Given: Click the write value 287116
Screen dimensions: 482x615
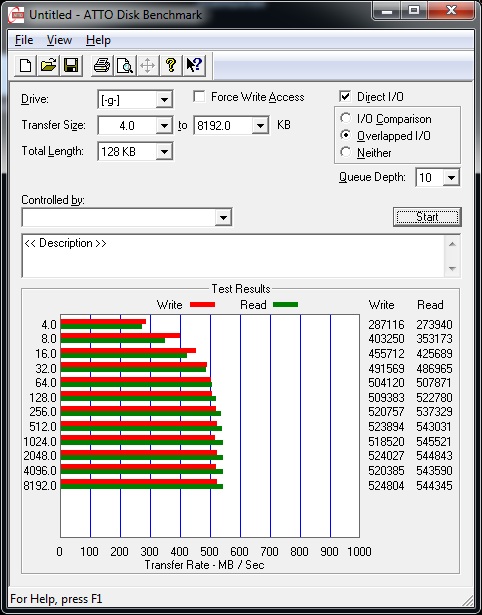Looking at the screenshot, I should point(386,325).
